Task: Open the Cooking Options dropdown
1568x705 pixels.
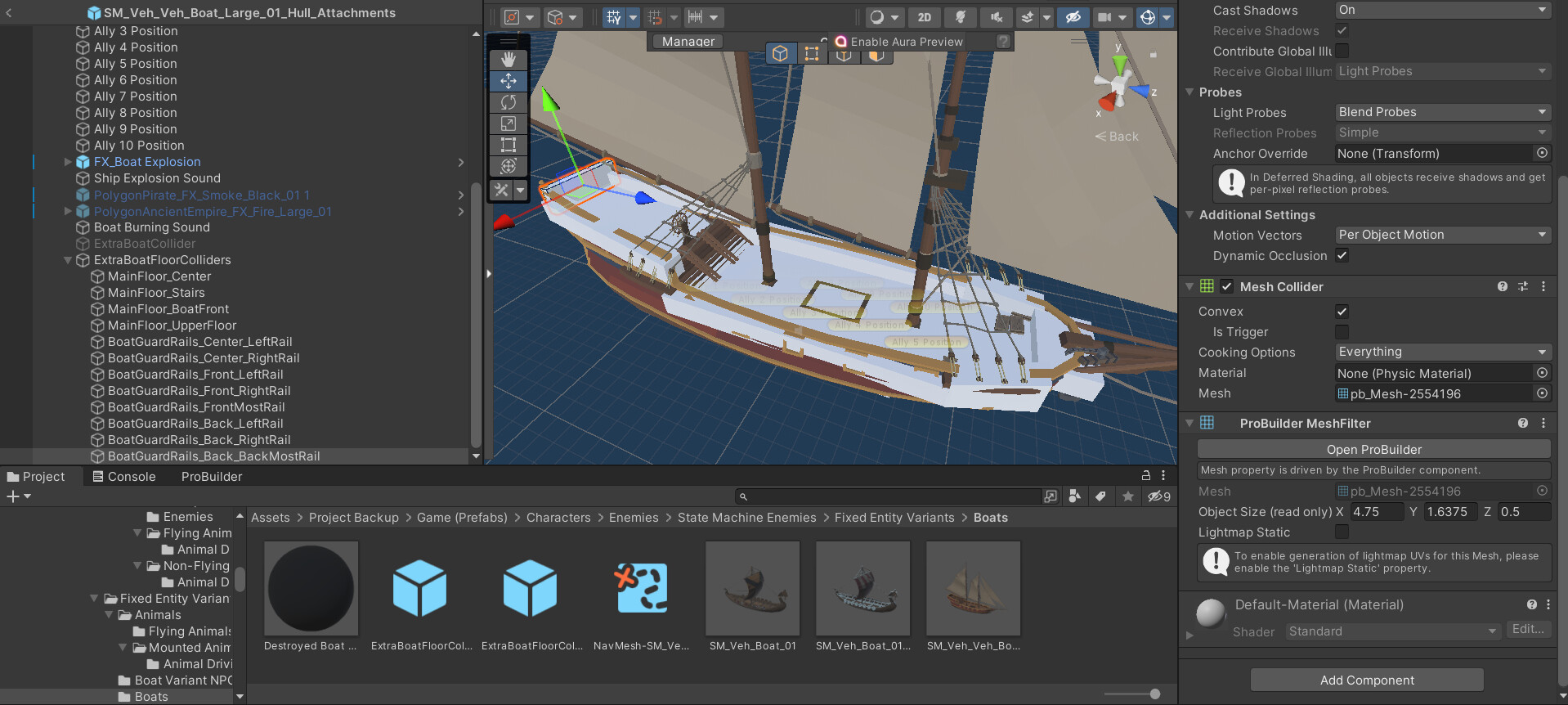Action: 1442,352
